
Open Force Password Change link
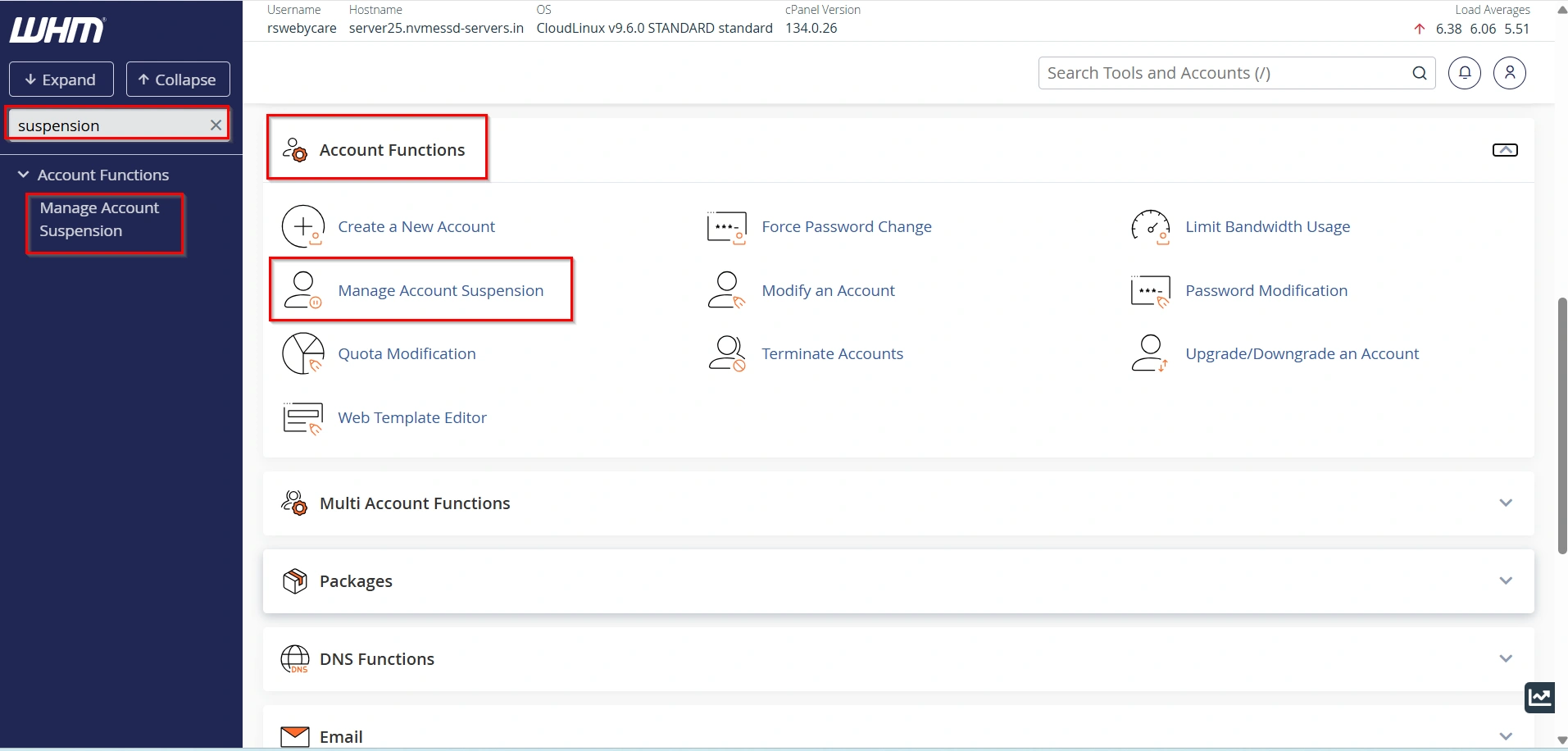coord(847,227)
